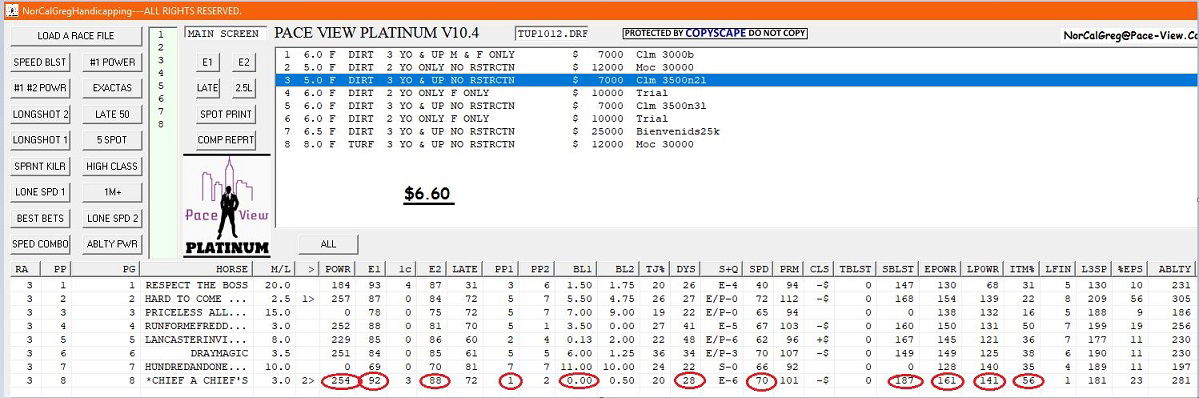Select the E1 pace button

pos(207,62)
